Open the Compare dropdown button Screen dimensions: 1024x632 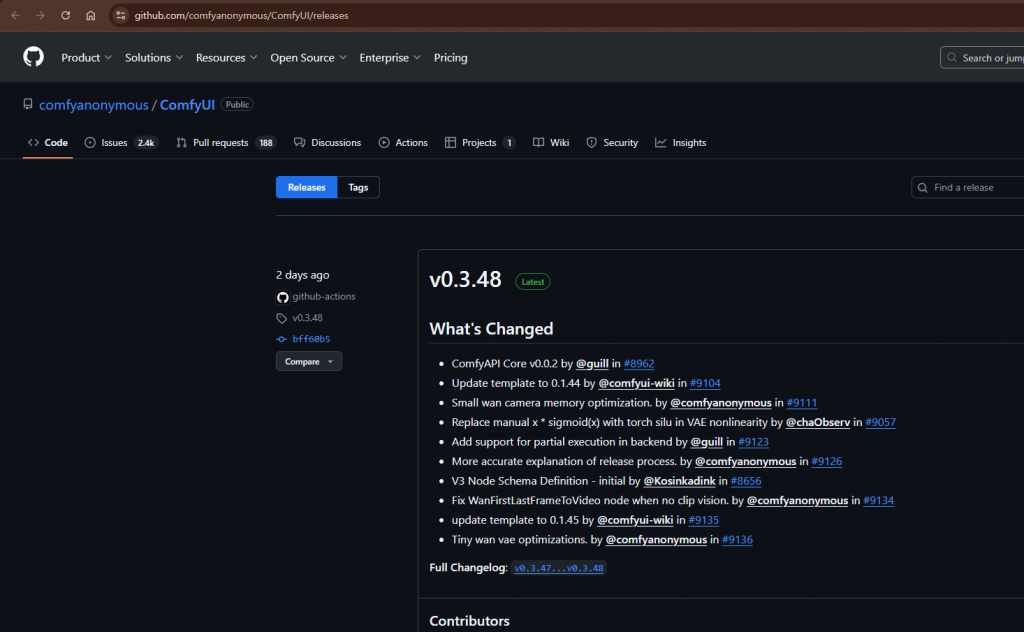(309, 361)
